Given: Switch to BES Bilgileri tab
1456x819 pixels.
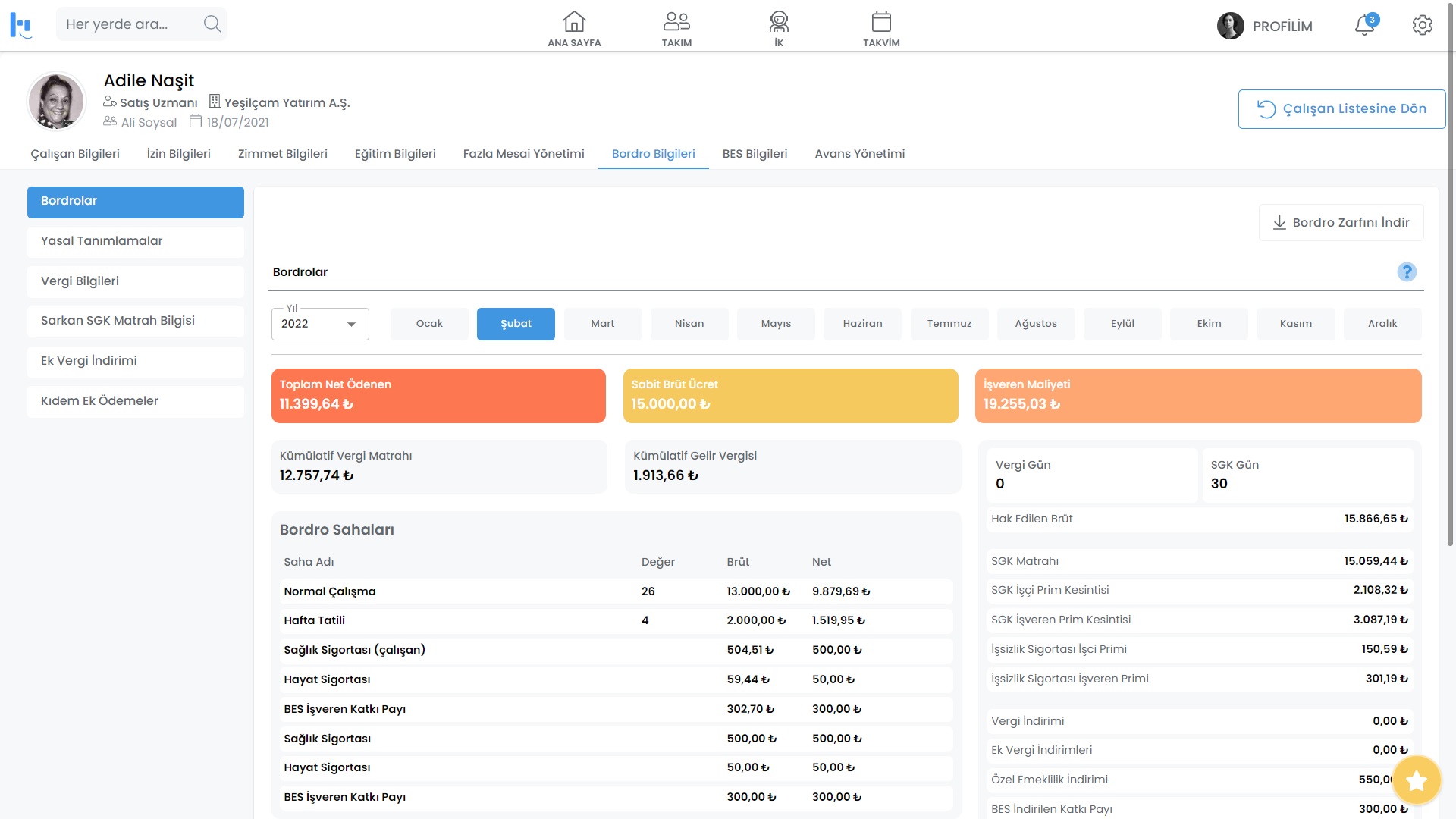Looking at the screenshot, I should [x=754, y=154].
